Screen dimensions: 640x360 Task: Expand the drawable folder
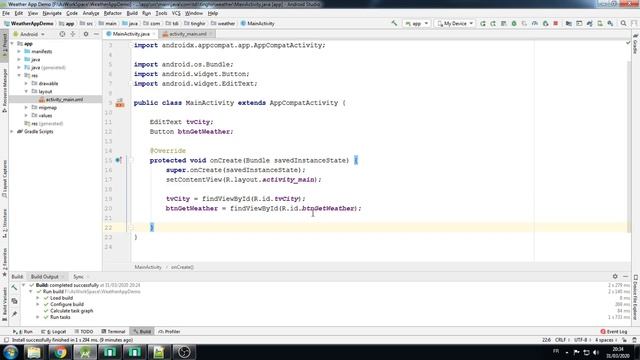coord(26,84)
